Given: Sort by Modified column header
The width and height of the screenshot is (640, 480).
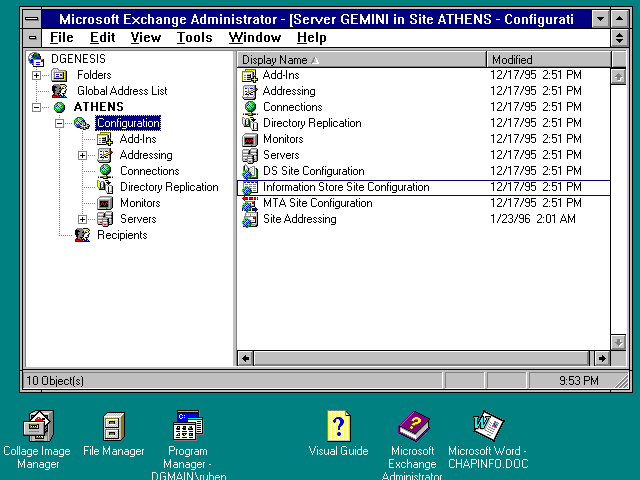Looking at the screenshot, I should (x=549, y=60).
